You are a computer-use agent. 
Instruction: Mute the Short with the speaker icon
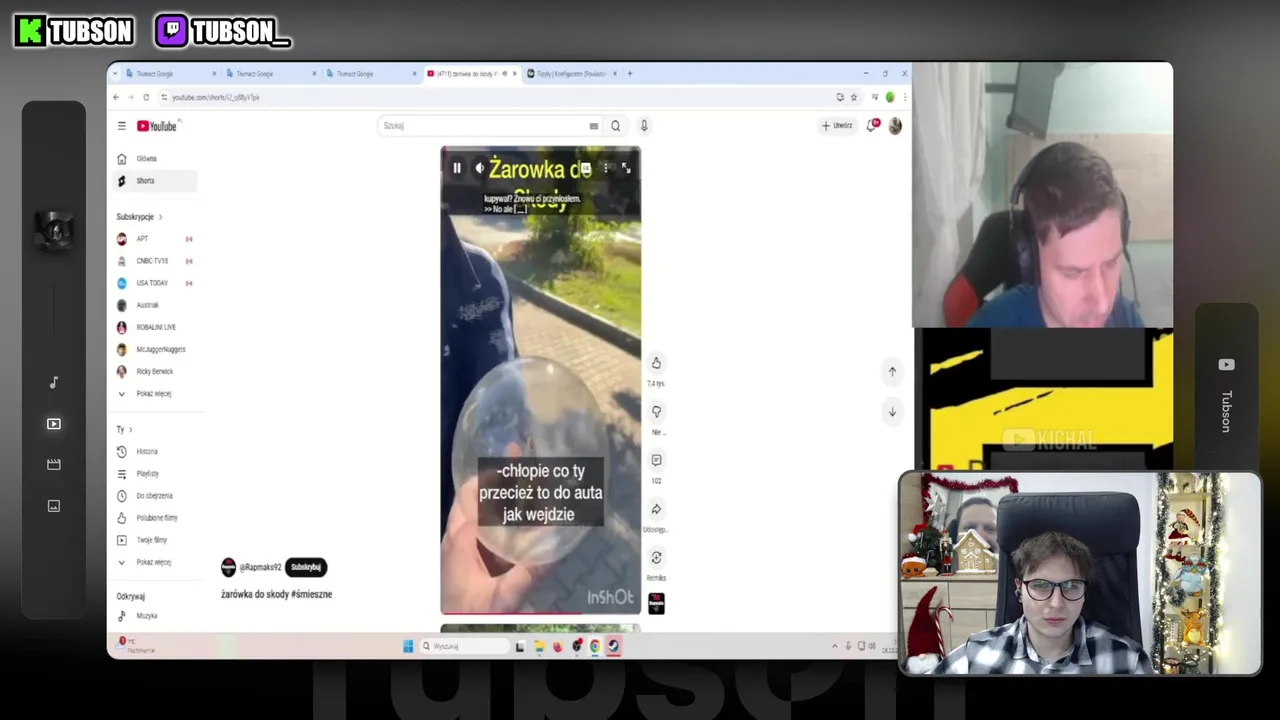[x=480, y=168]
